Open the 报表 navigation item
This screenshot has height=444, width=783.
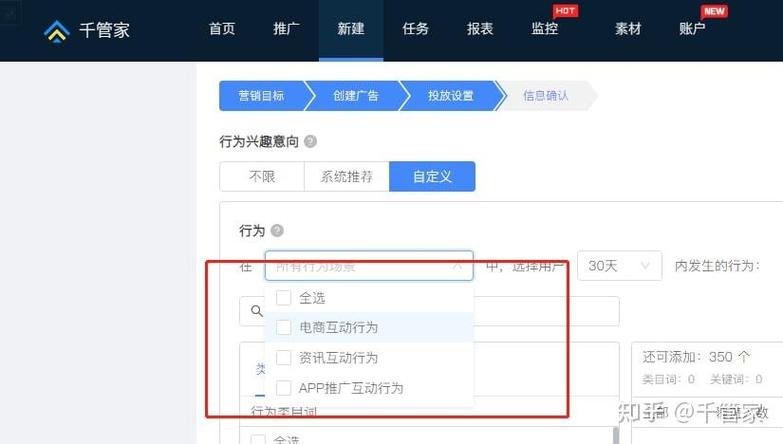tap(480, 28)
